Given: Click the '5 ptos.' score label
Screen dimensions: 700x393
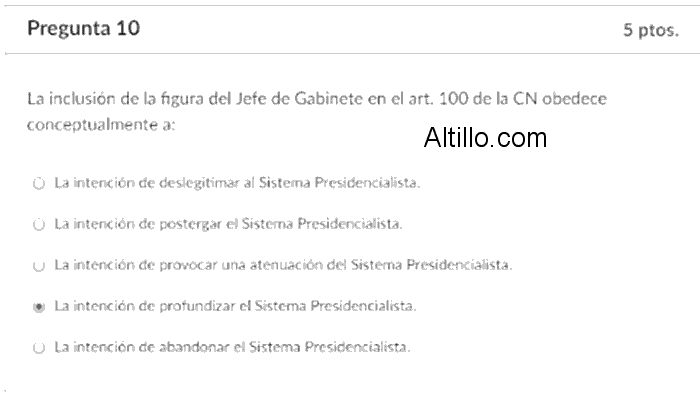Looking at the screenshot, I should pos(651,30).
